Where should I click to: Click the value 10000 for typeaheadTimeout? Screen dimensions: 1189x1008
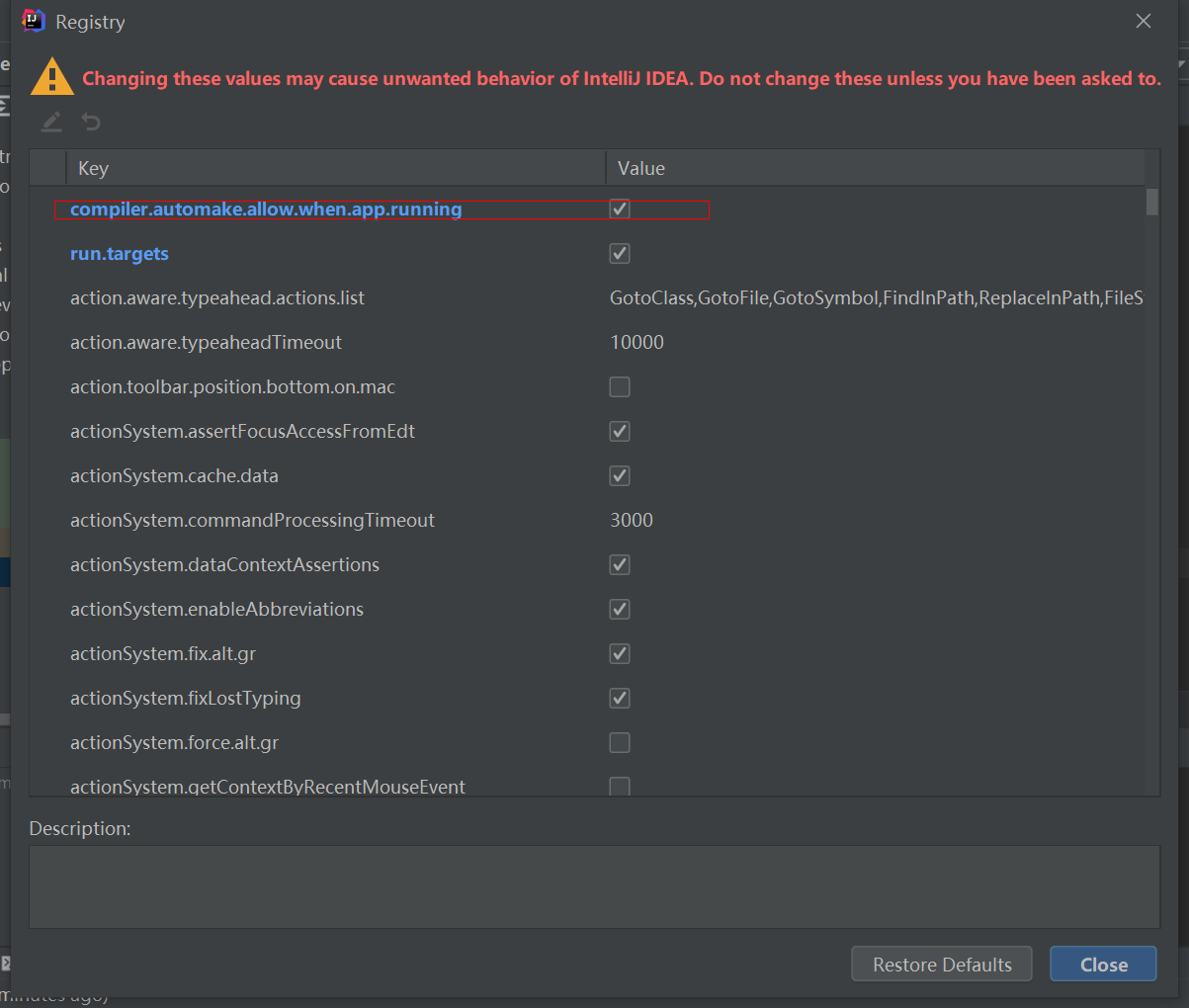637,342
